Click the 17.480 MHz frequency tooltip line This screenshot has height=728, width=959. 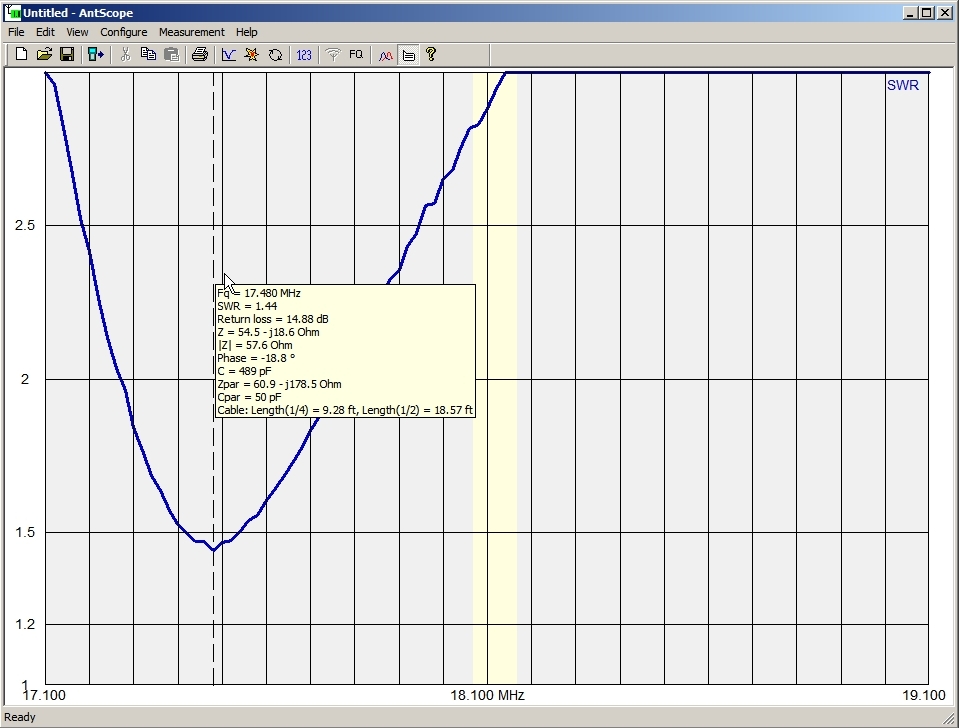(x=259, y=293)
